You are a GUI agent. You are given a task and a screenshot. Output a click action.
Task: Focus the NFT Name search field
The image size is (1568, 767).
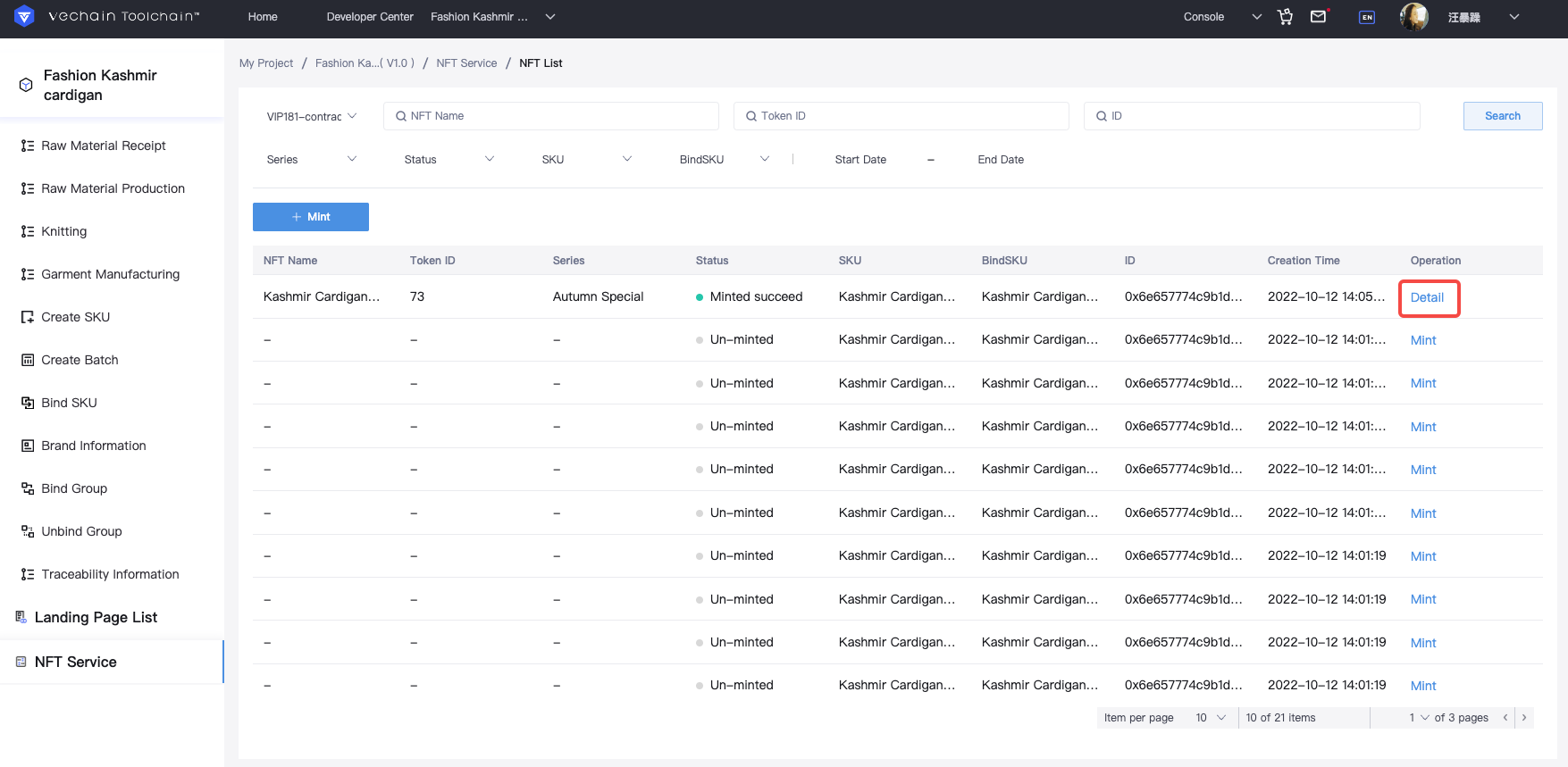pyautogui.click(x=551, y=116)
